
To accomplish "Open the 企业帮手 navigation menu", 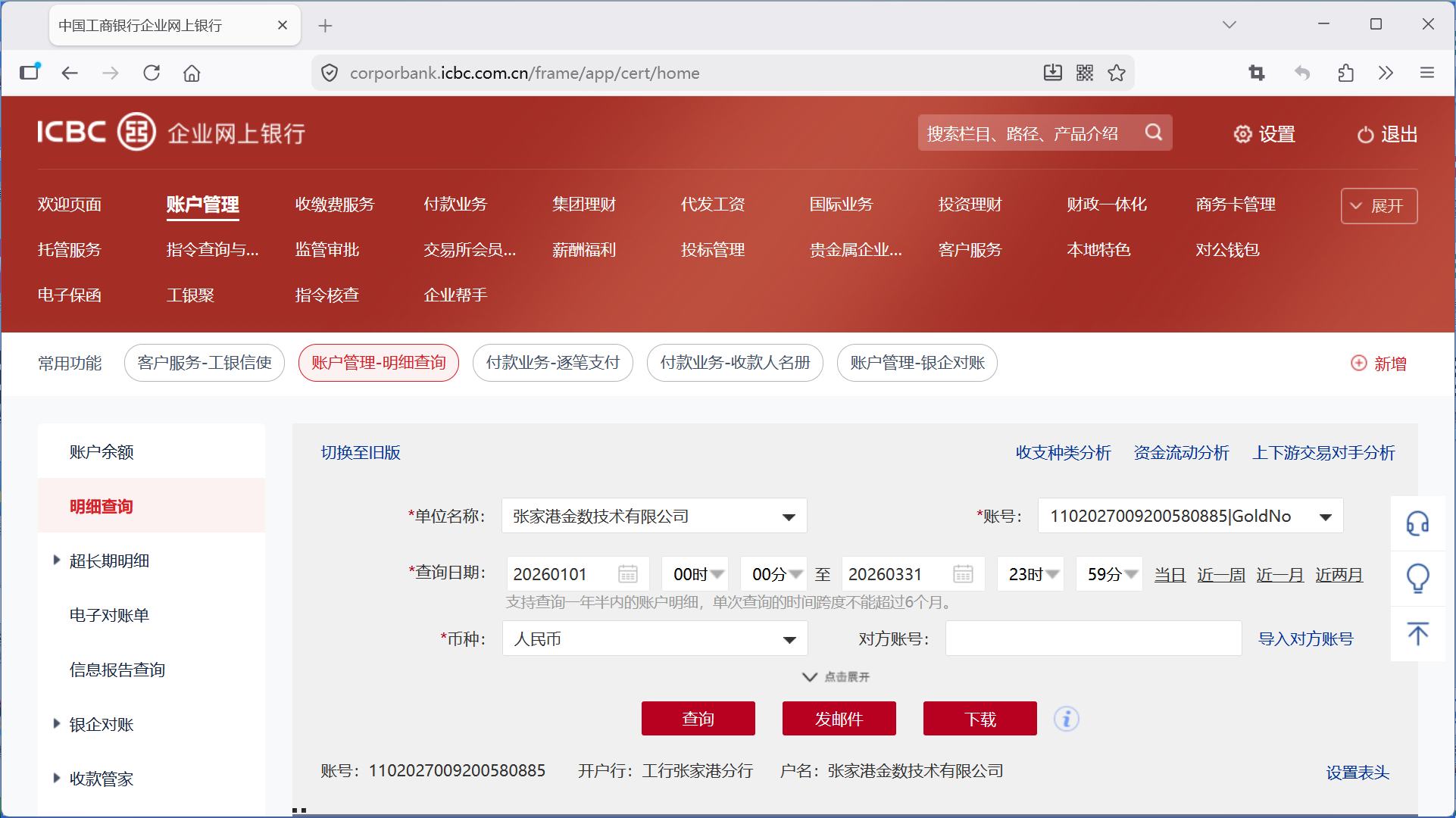I will (x=455, y=295).
